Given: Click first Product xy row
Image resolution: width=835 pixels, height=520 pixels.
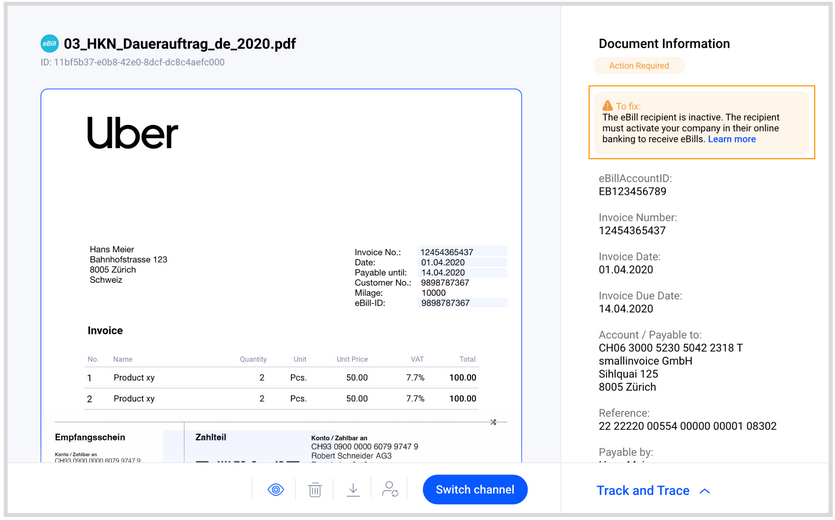Looking at the screenshot, I should click(282, 378).
